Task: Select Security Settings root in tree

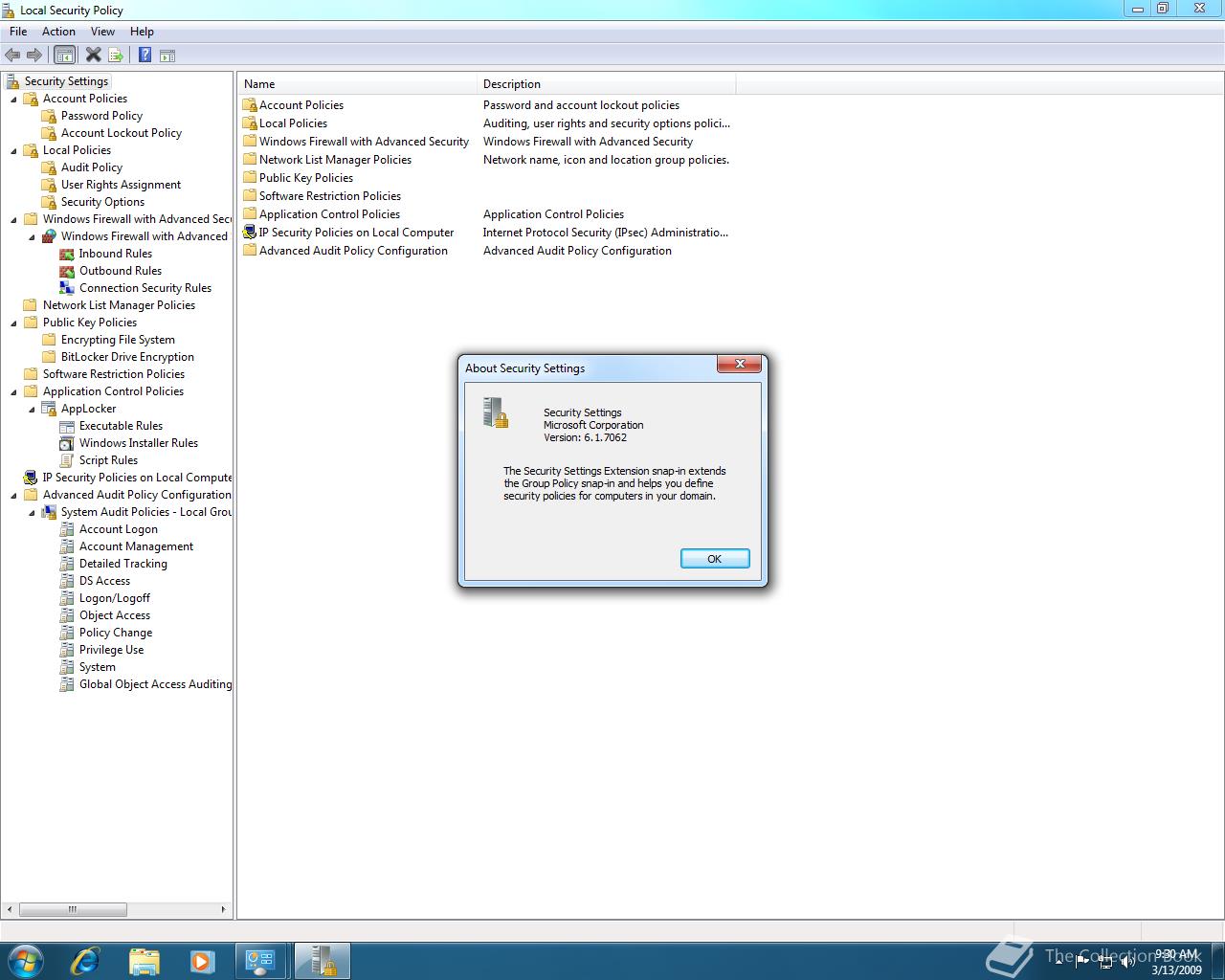Action: [x=66, y=81]
